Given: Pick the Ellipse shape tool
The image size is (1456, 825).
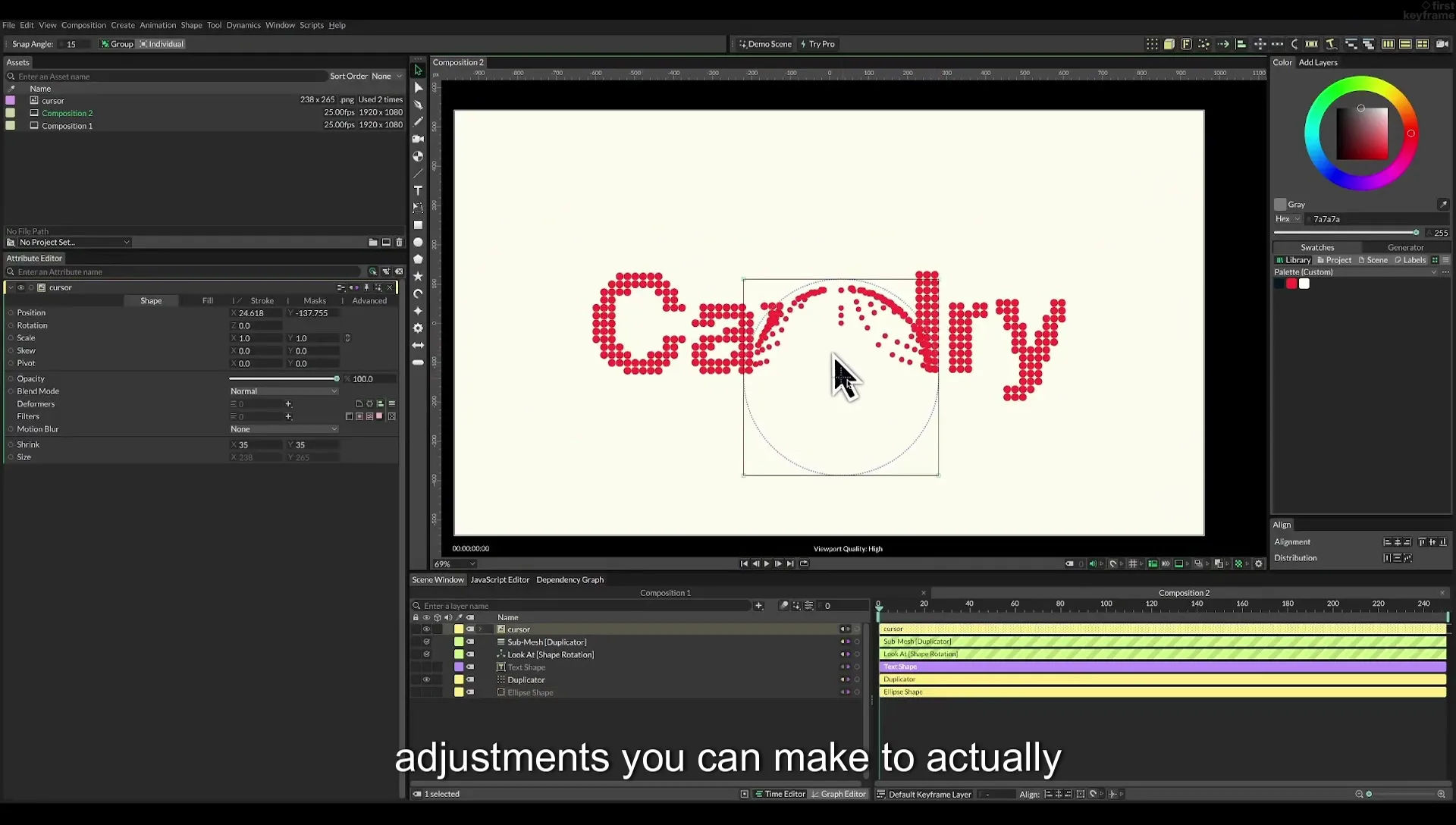Looking at the screenshot, I should point(418,243).
